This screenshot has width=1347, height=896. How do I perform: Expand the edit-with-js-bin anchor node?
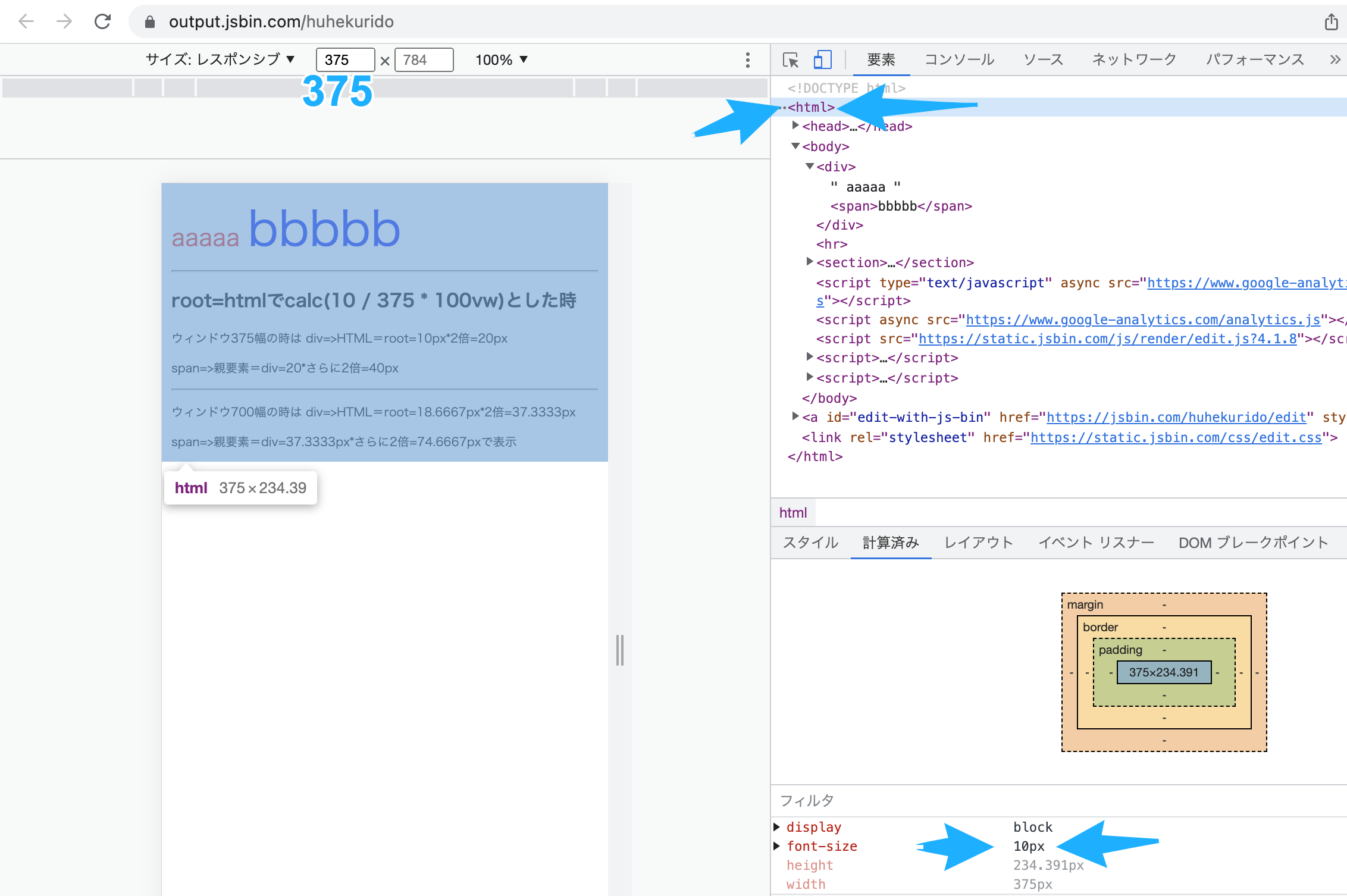tap(795, 416)
